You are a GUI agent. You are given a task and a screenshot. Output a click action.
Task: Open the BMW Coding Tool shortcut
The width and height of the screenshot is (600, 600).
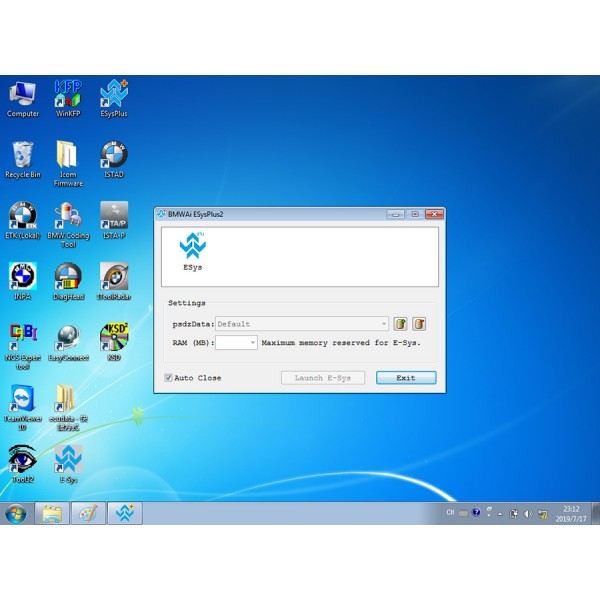click(68, 225)
